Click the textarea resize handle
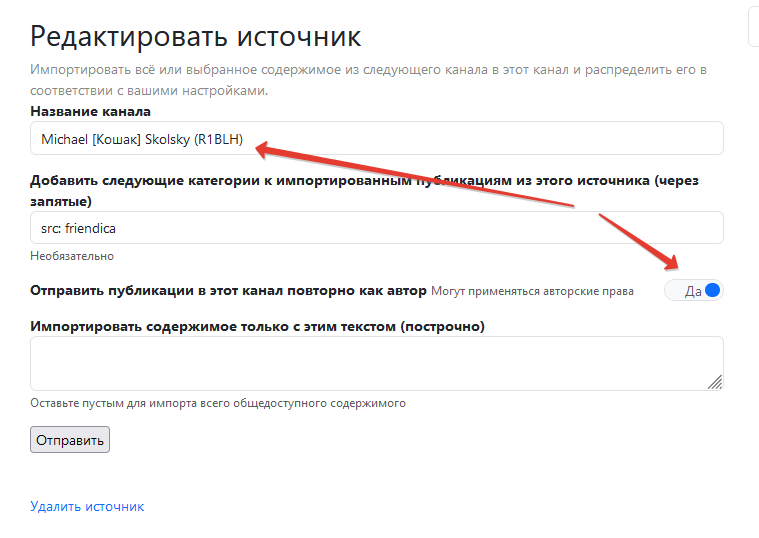Screen dimensions: 759x538 (x=715, y=382)
